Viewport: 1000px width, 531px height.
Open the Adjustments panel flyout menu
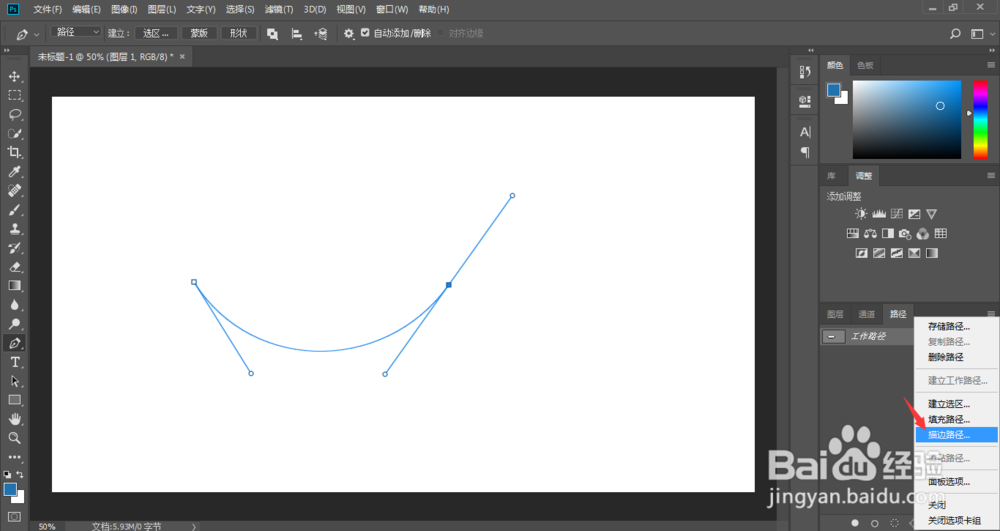990,175
